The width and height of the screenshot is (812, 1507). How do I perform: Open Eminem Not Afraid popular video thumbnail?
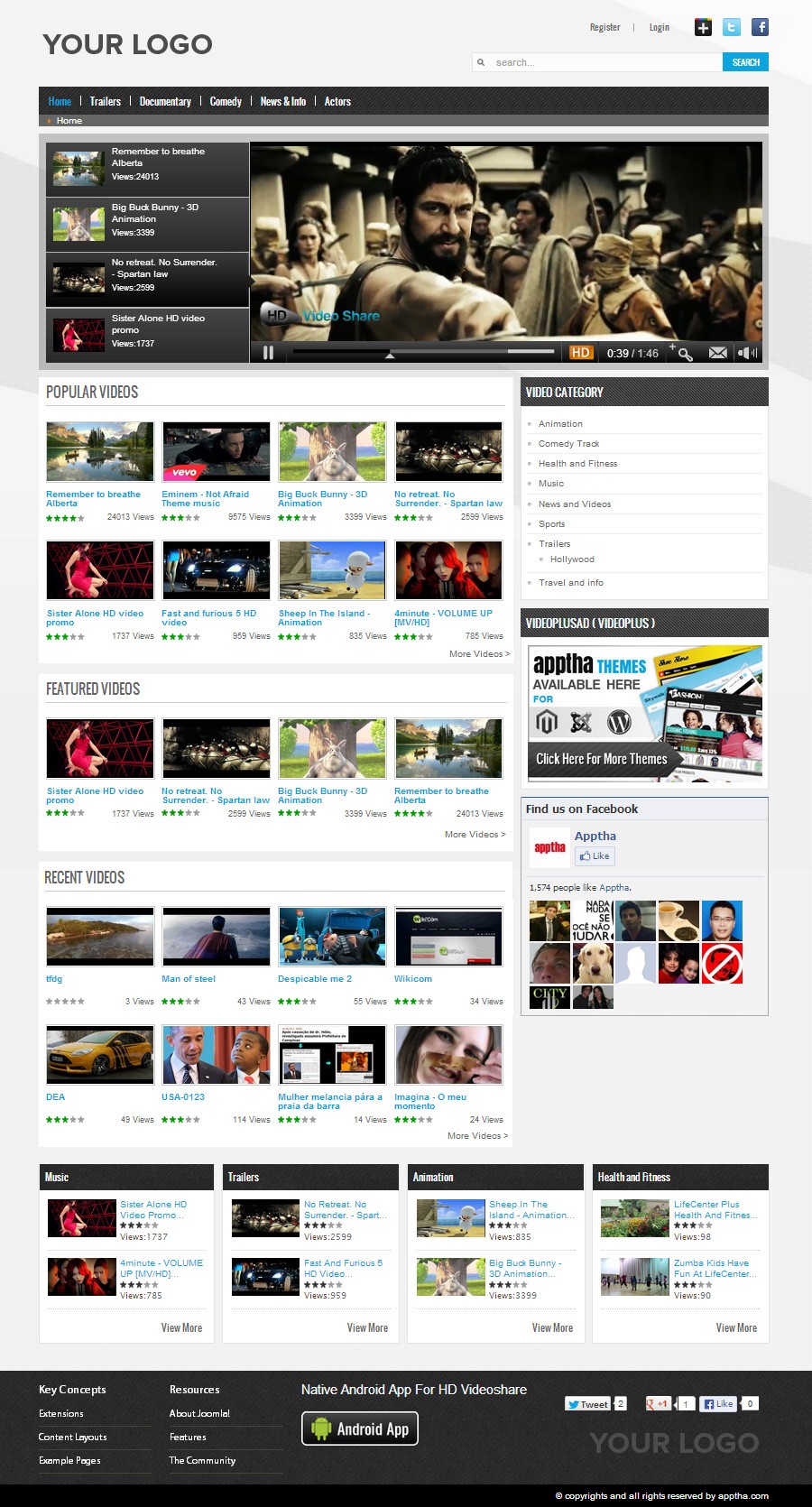tap(216, 451)
